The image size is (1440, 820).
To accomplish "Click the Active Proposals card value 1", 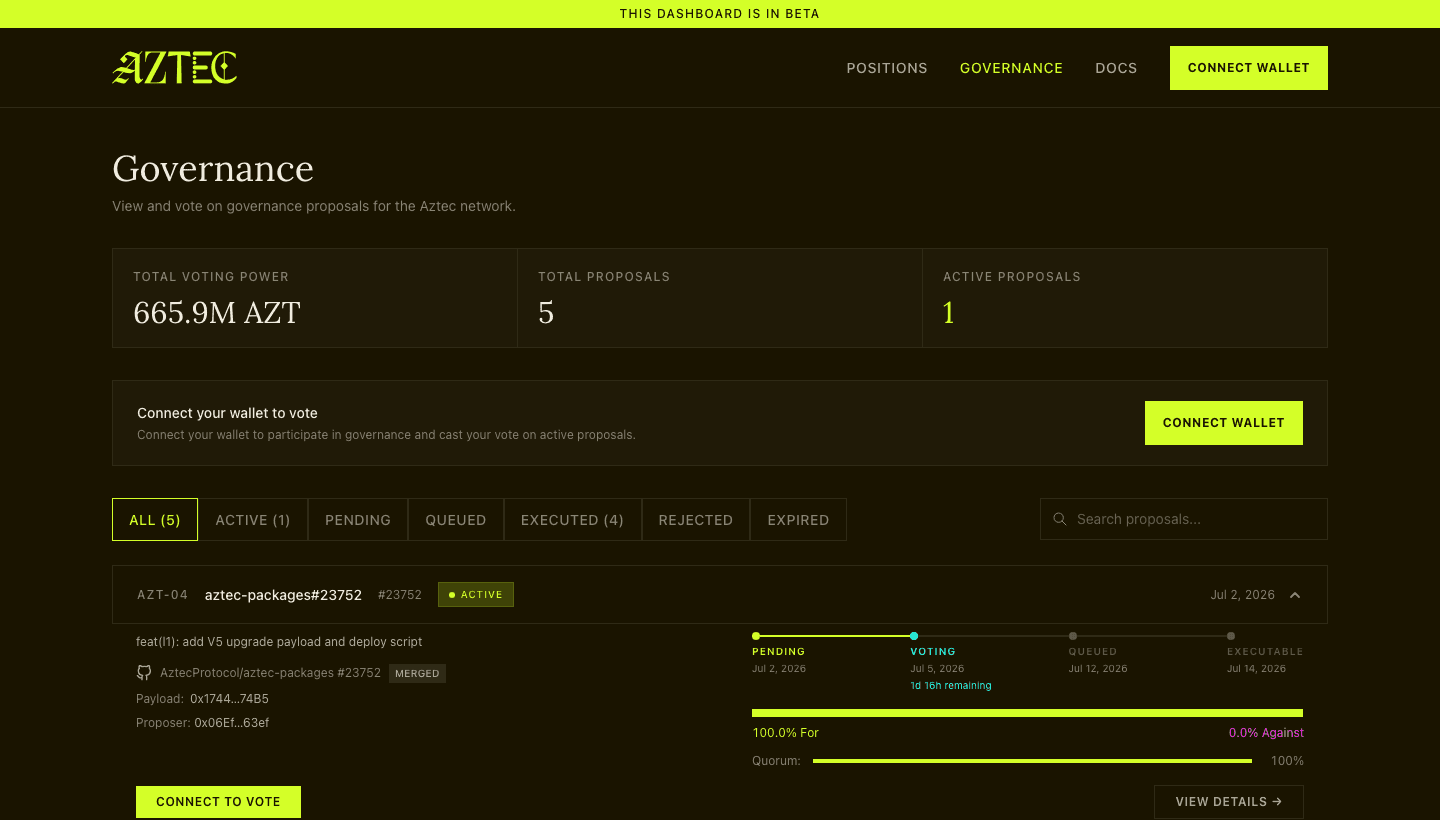I will pos(949,313).
